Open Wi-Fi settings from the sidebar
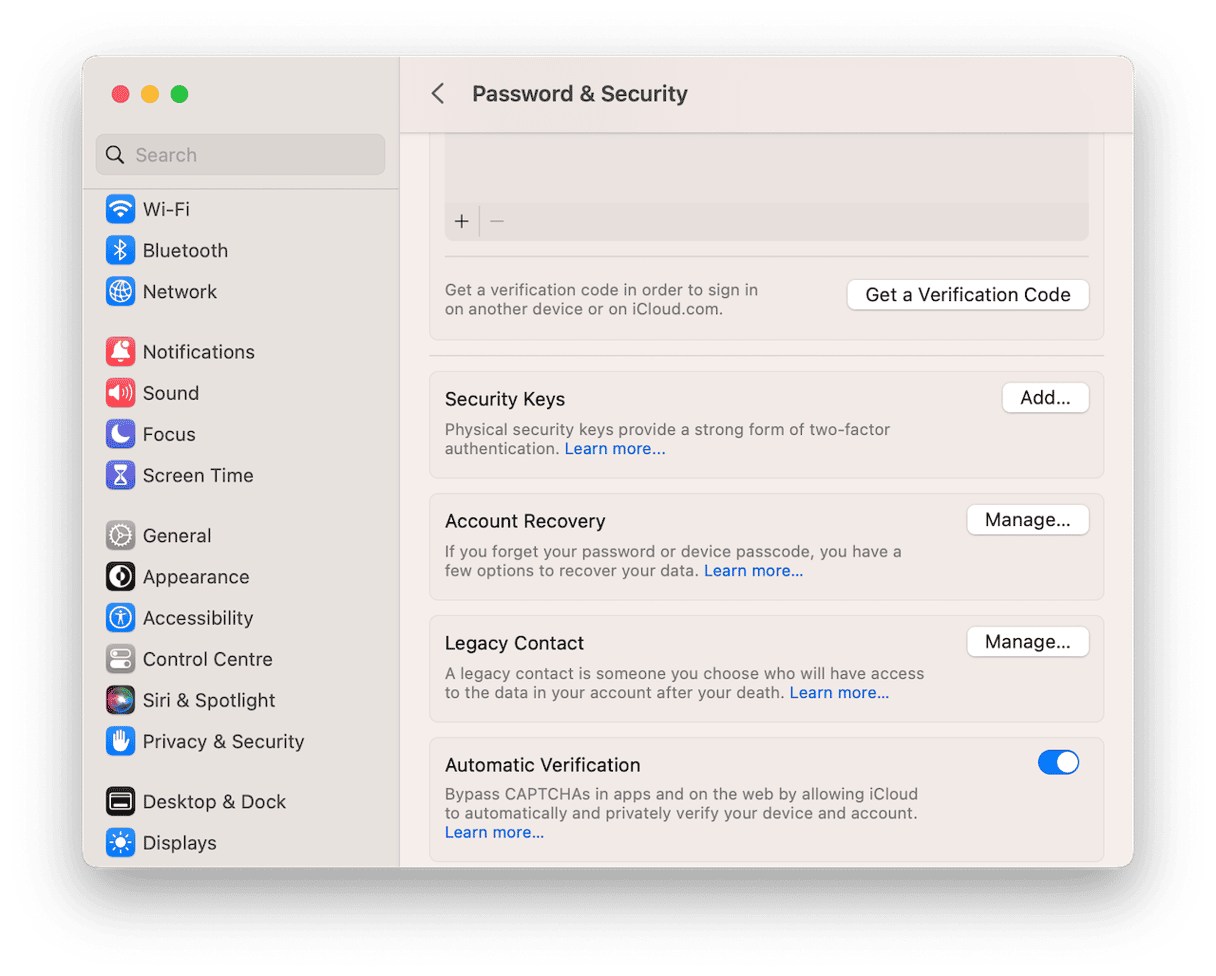This screenshot has width=1216, height=976. click(x=166, y=209)
